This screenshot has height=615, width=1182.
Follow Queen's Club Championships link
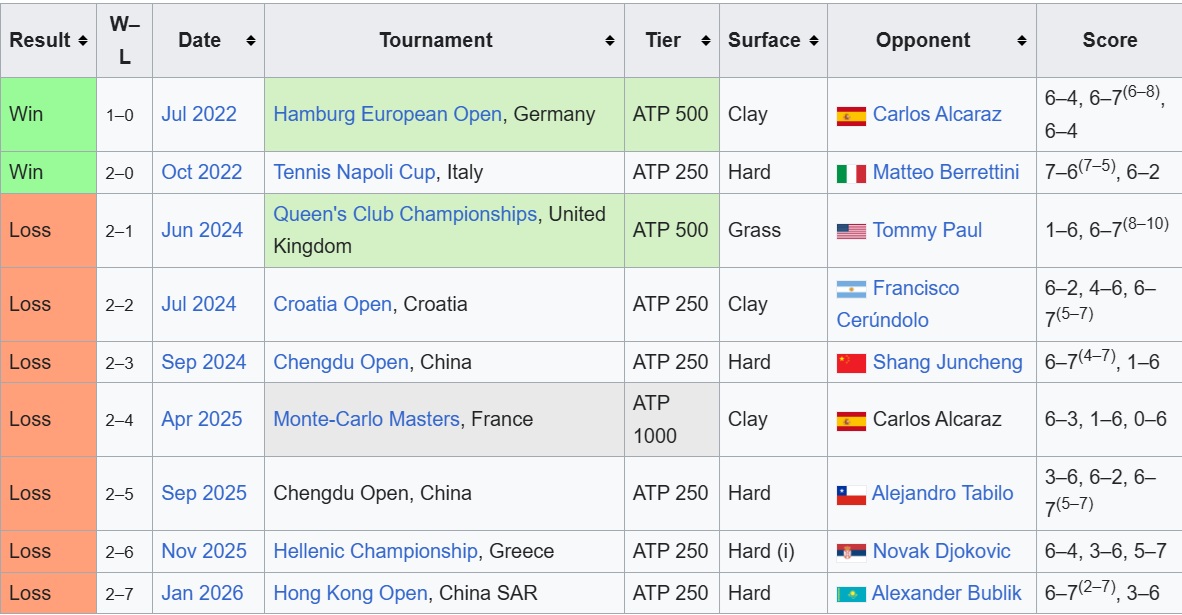click(x=405, y=214)
